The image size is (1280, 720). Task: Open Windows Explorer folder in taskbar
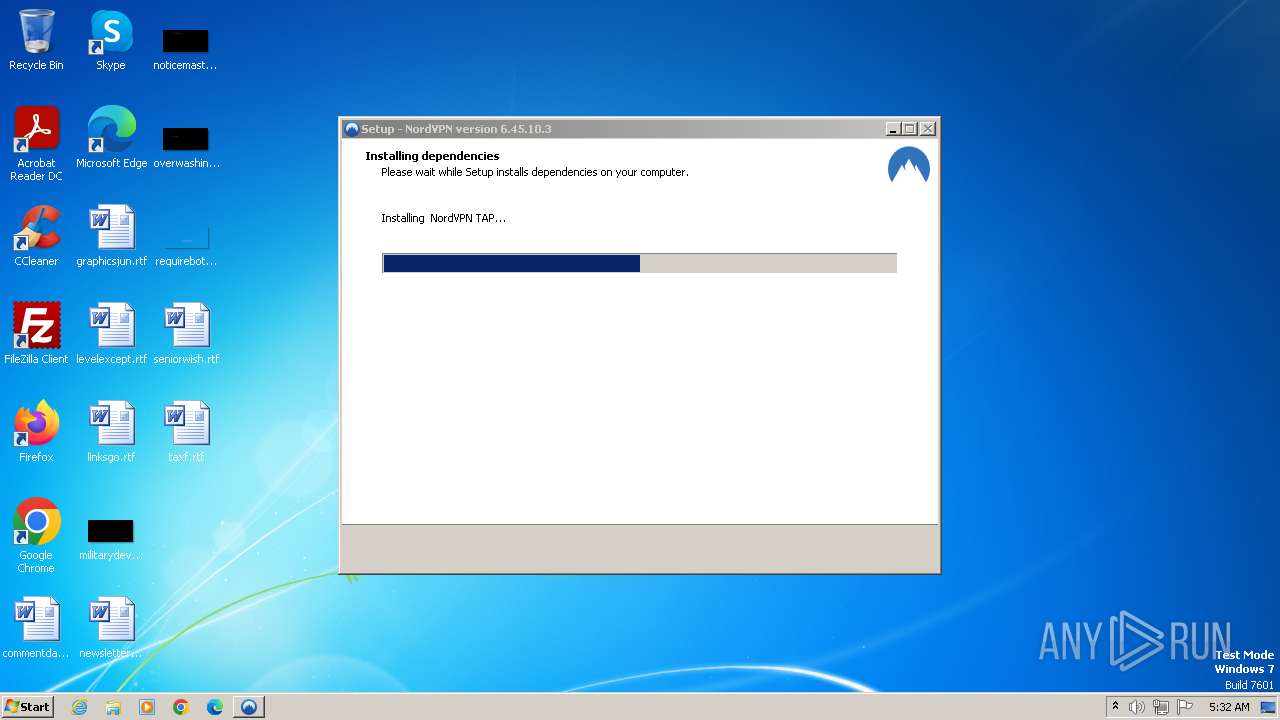coord(113,707)
